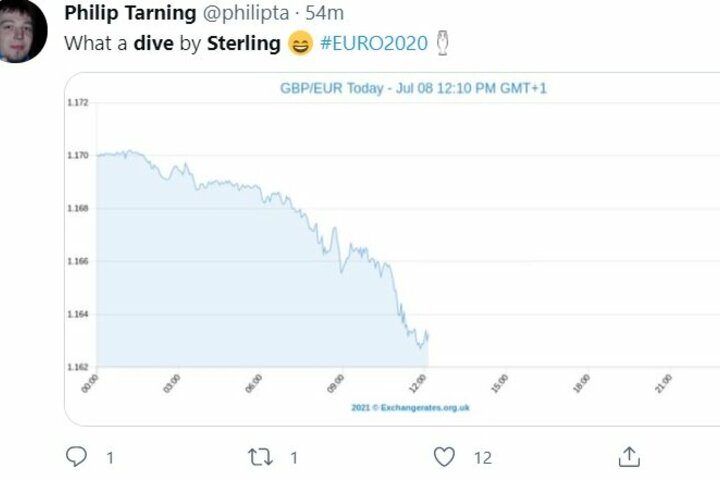Retweet the tweet using the retweet icon
Image resolution: width=720 pixels, height=480 pixels.
tap(260, 457)
